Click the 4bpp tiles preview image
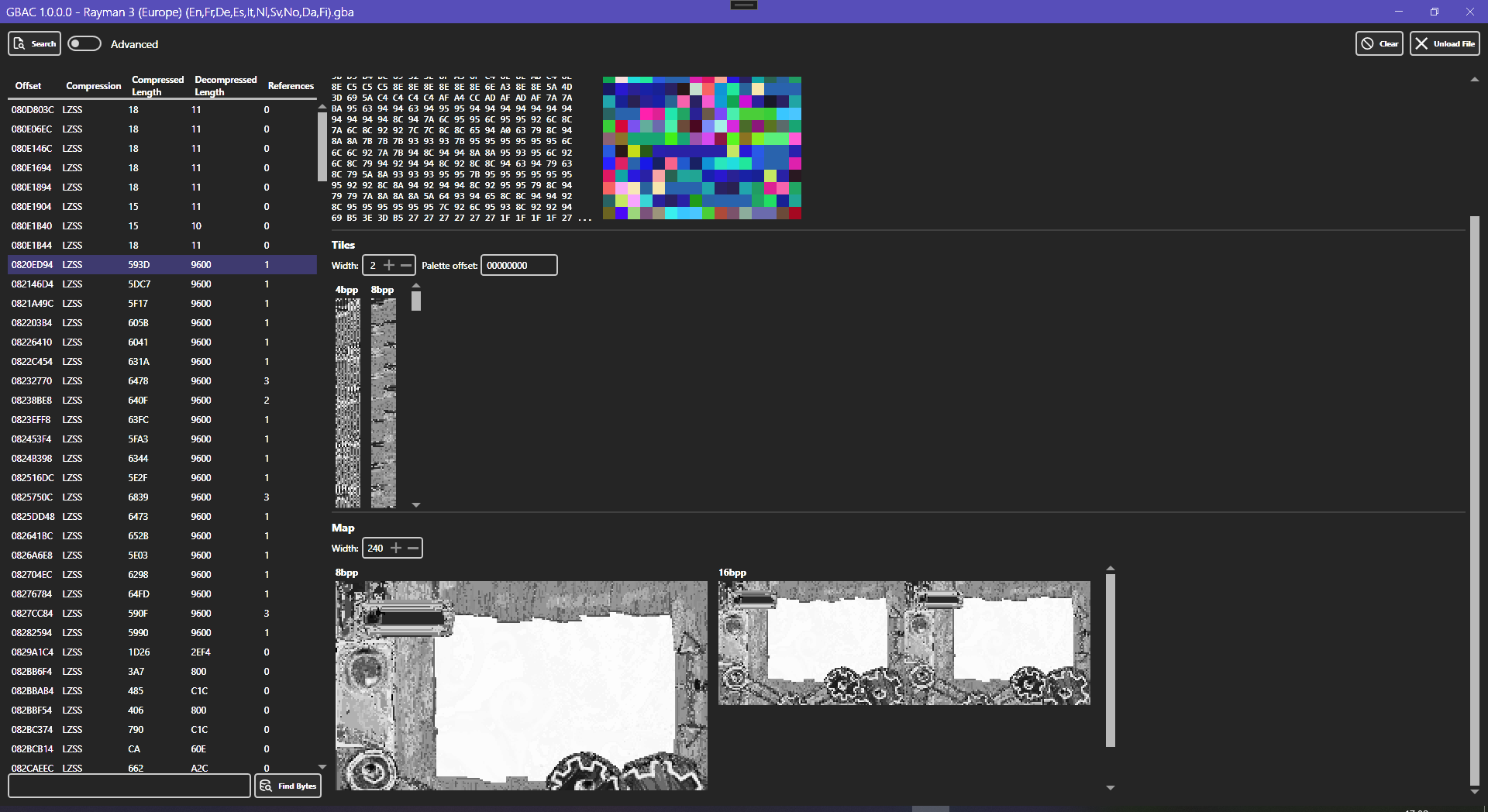1488x812 pixels. (348, 403)
